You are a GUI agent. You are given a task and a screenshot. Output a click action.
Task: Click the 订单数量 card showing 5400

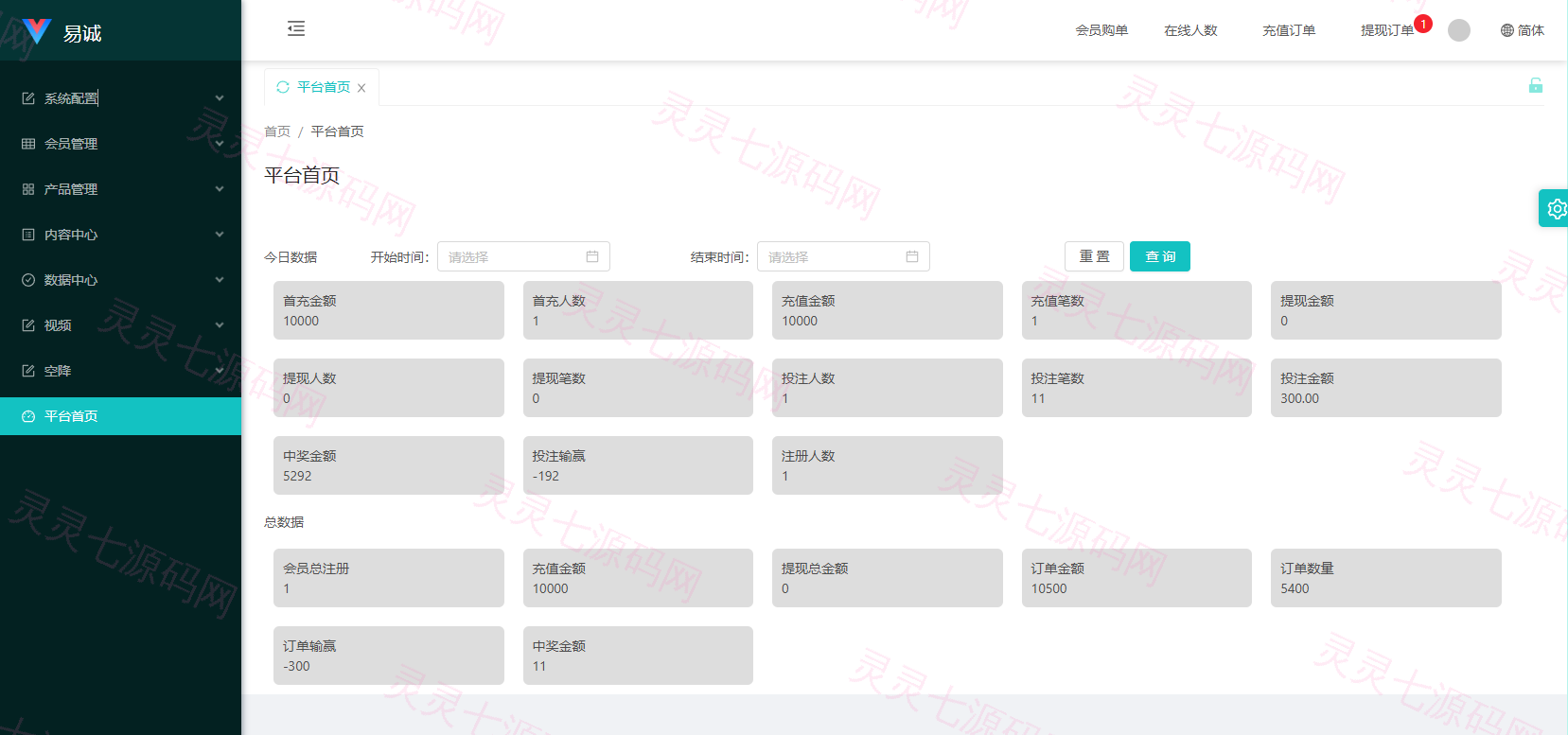[x=1386, y=578]
